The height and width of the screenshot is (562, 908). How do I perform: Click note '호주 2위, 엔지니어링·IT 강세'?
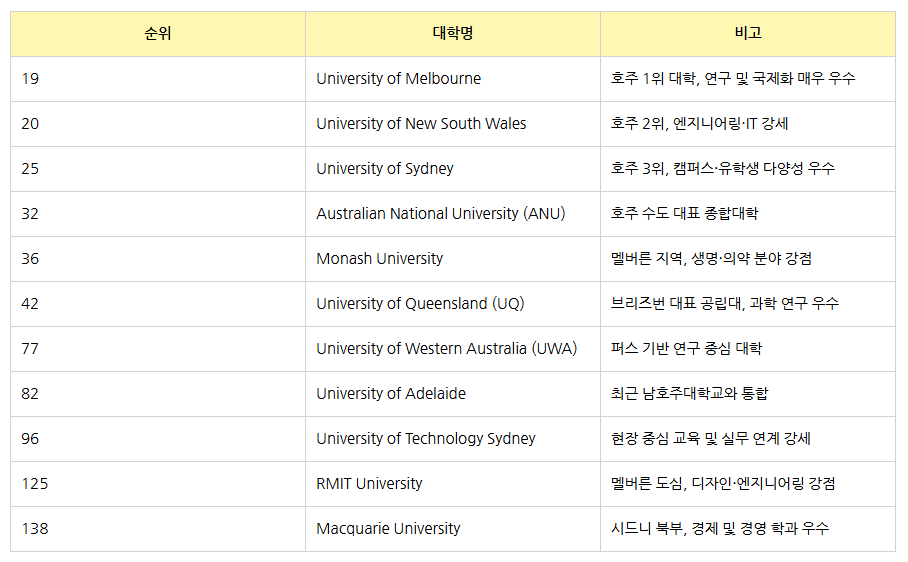click(699, 123)
